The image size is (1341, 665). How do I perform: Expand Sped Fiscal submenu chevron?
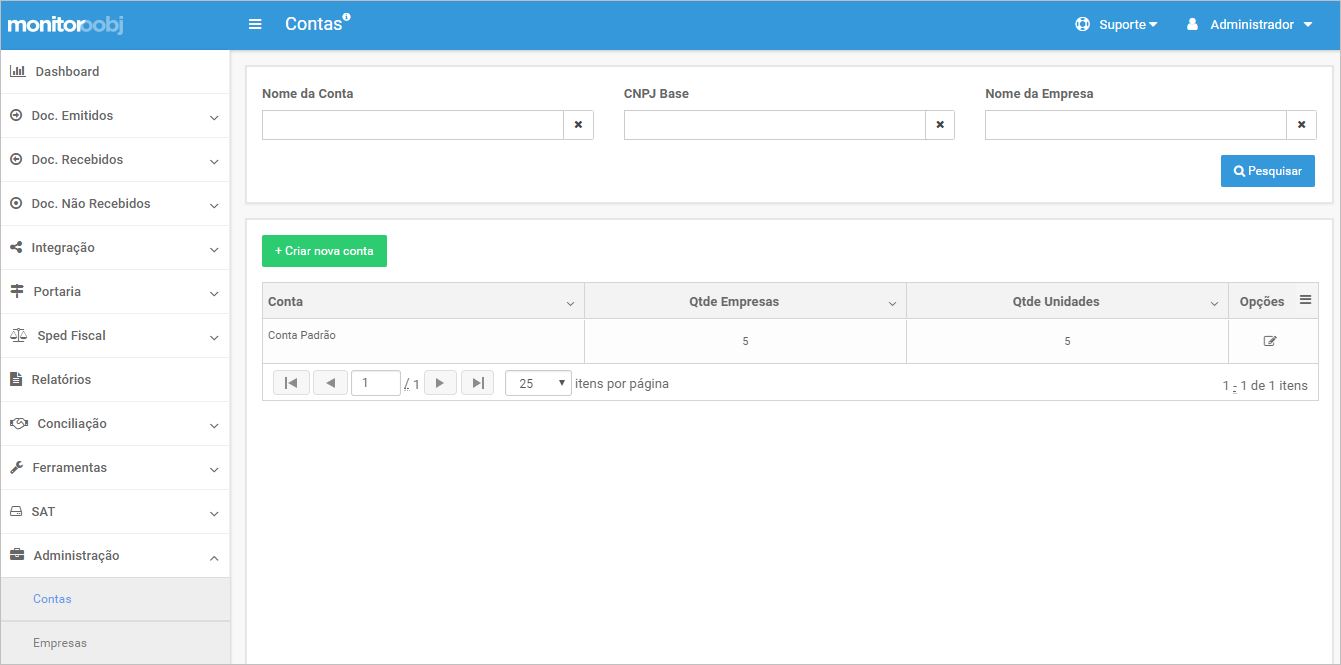(x=214, y=338)
